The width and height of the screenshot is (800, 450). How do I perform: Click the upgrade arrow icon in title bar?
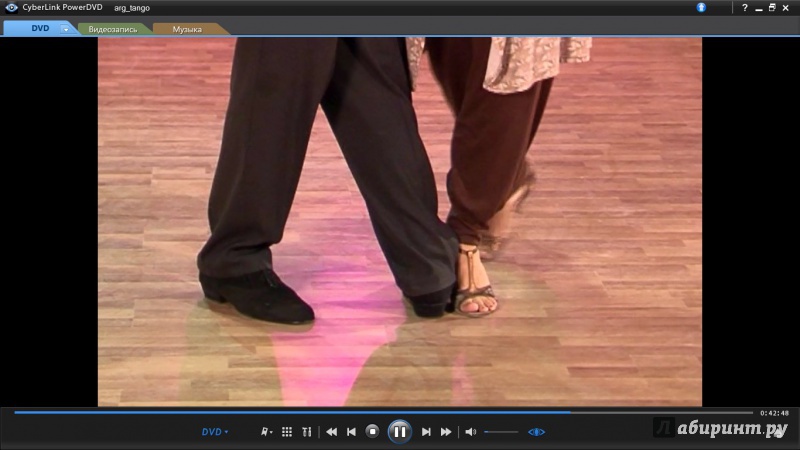702,7
